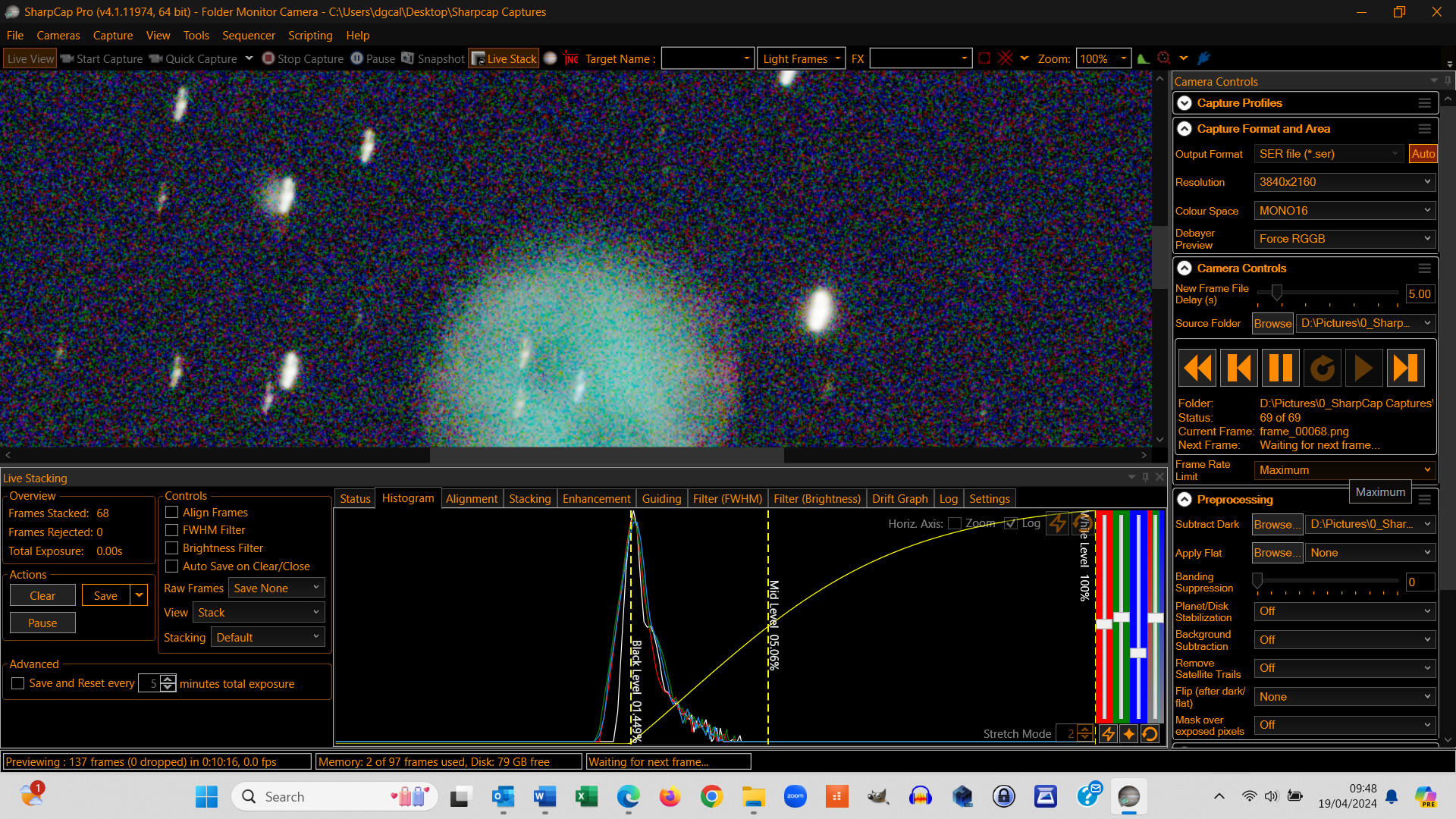
Task: Open Raw Frames Save None dropdown
Action: click(x=277, y=588)
